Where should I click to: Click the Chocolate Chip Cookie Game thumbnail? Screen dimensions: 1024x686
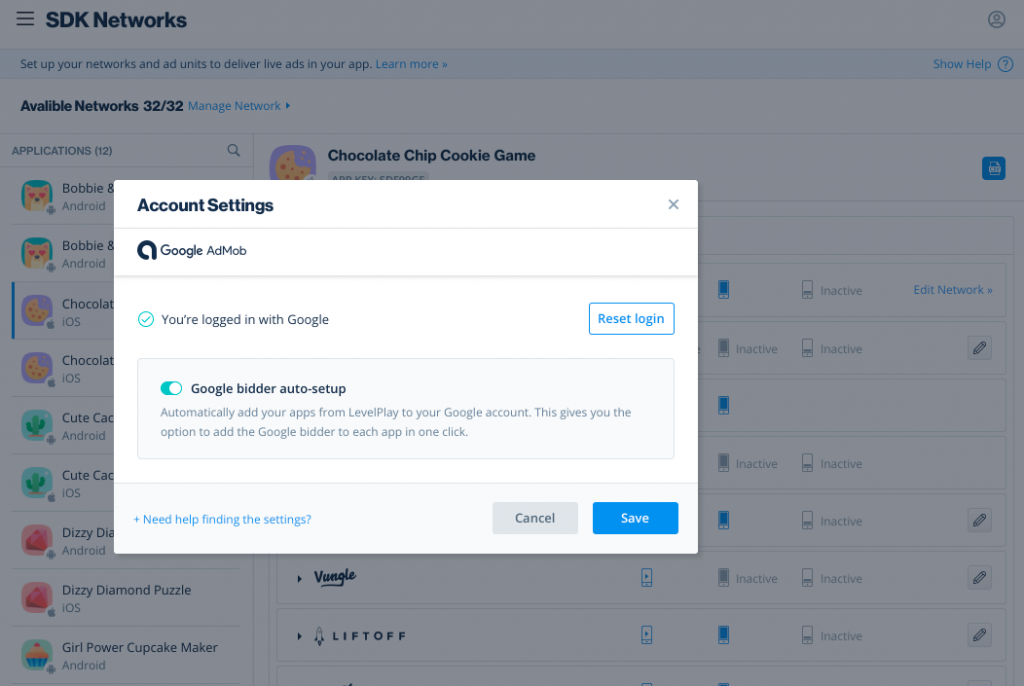[x=292, y=162]
